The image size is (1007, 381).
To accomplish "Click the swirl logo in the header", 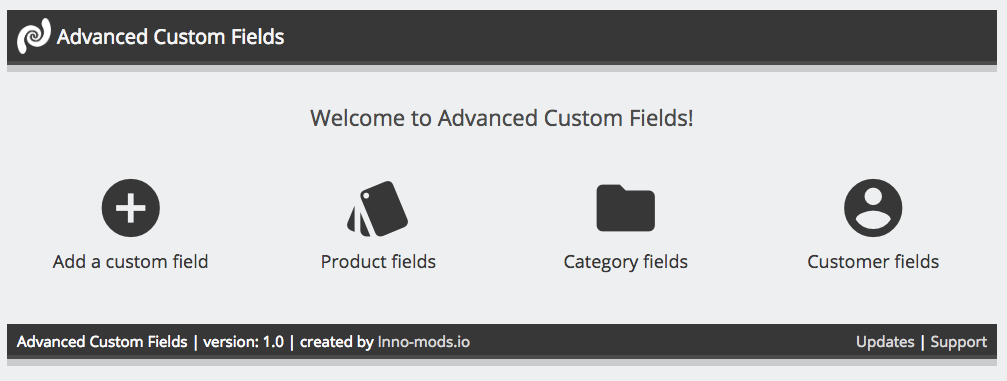I will point(34,35).
